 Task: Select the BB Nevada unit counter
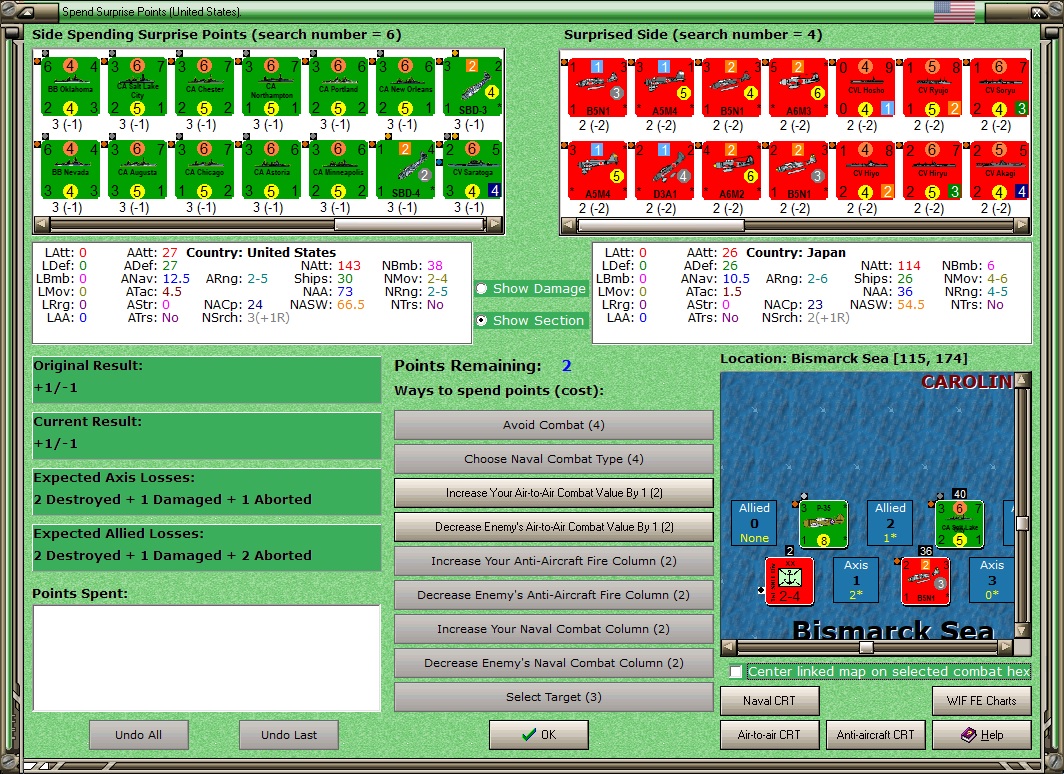71,170
